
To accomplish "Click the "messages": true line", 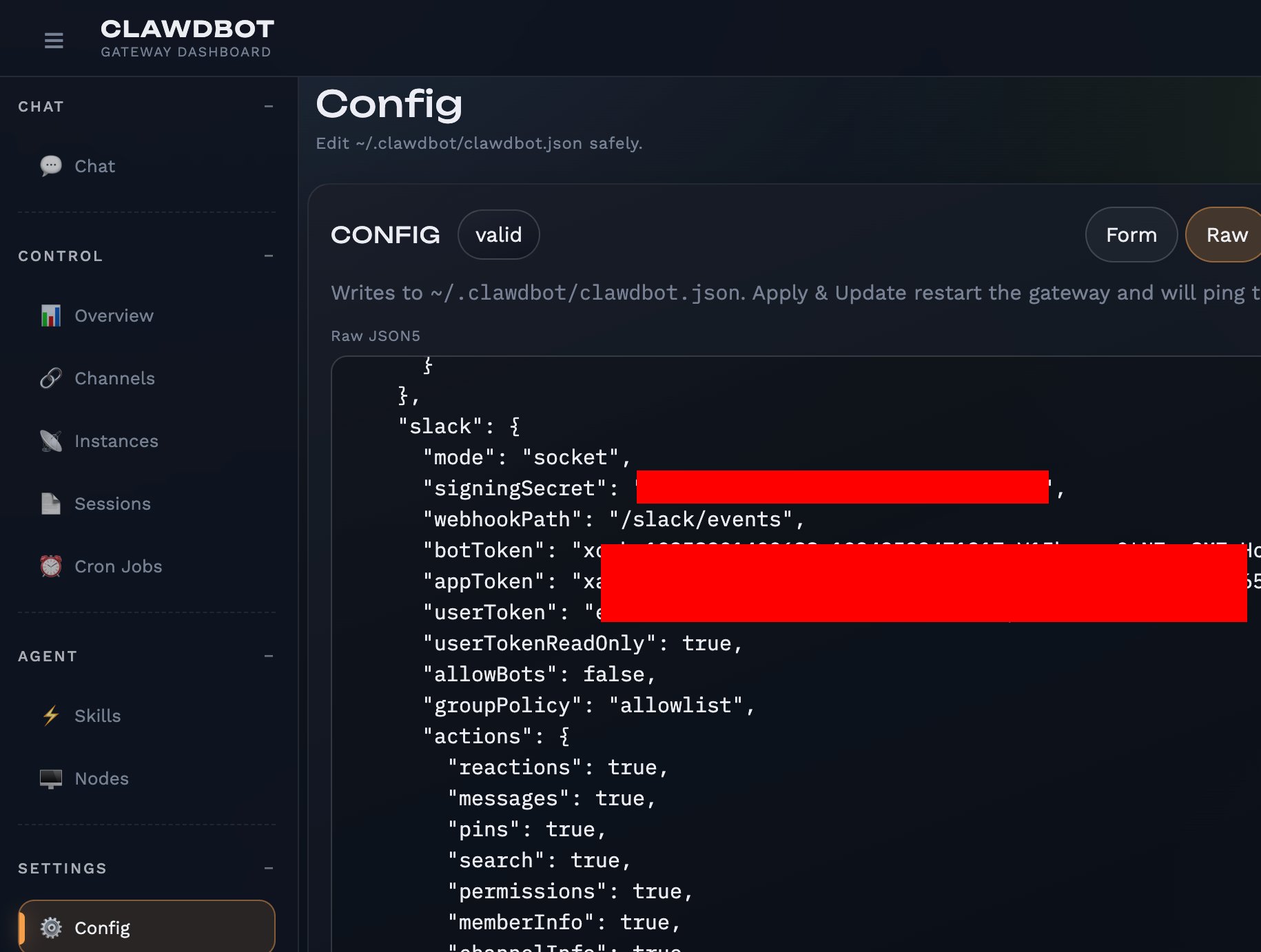I will (552, 798).
